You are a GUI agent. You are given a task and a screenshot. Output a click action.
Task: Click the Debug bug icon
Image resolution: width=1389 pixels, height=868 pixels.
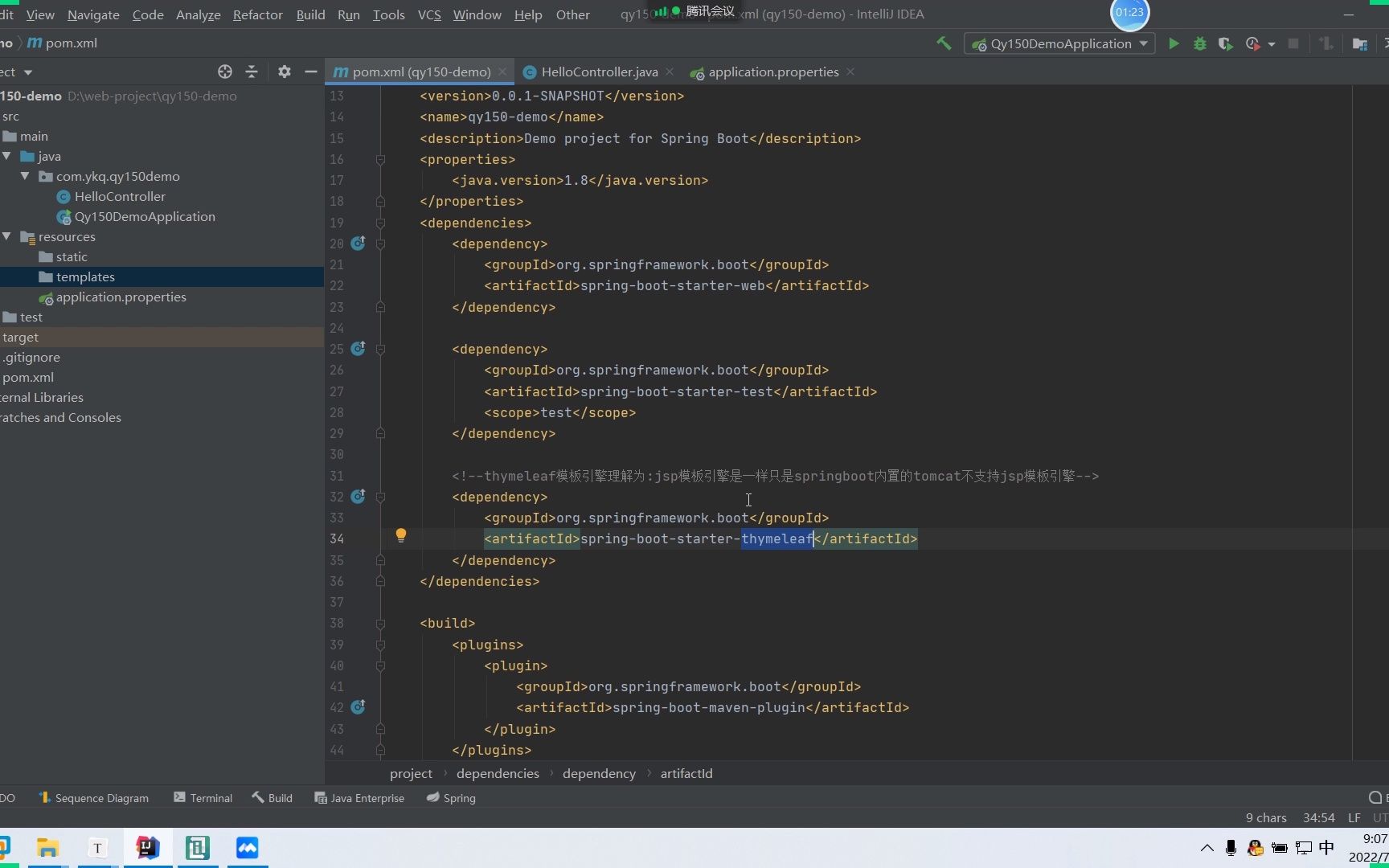point(1199,44)
